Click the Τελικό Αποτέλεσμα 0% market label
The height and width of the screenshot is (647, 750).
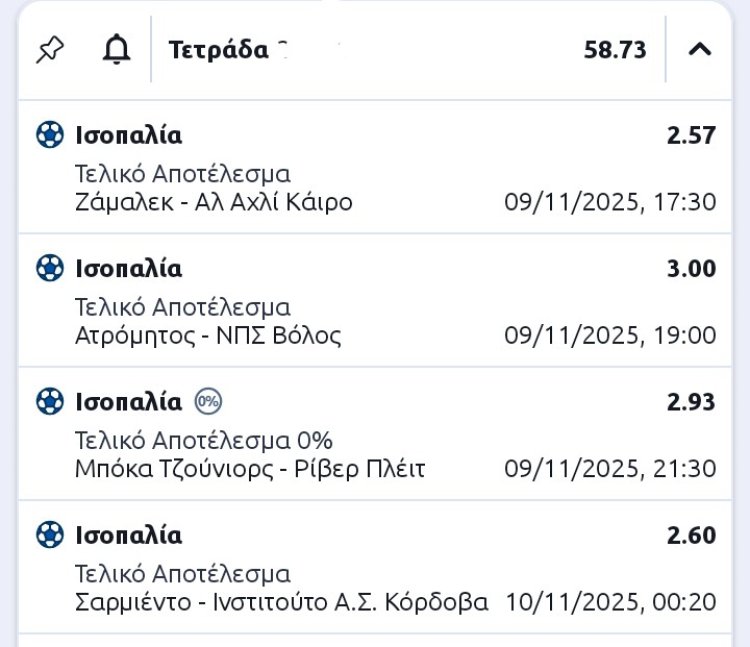click(204, 441)
